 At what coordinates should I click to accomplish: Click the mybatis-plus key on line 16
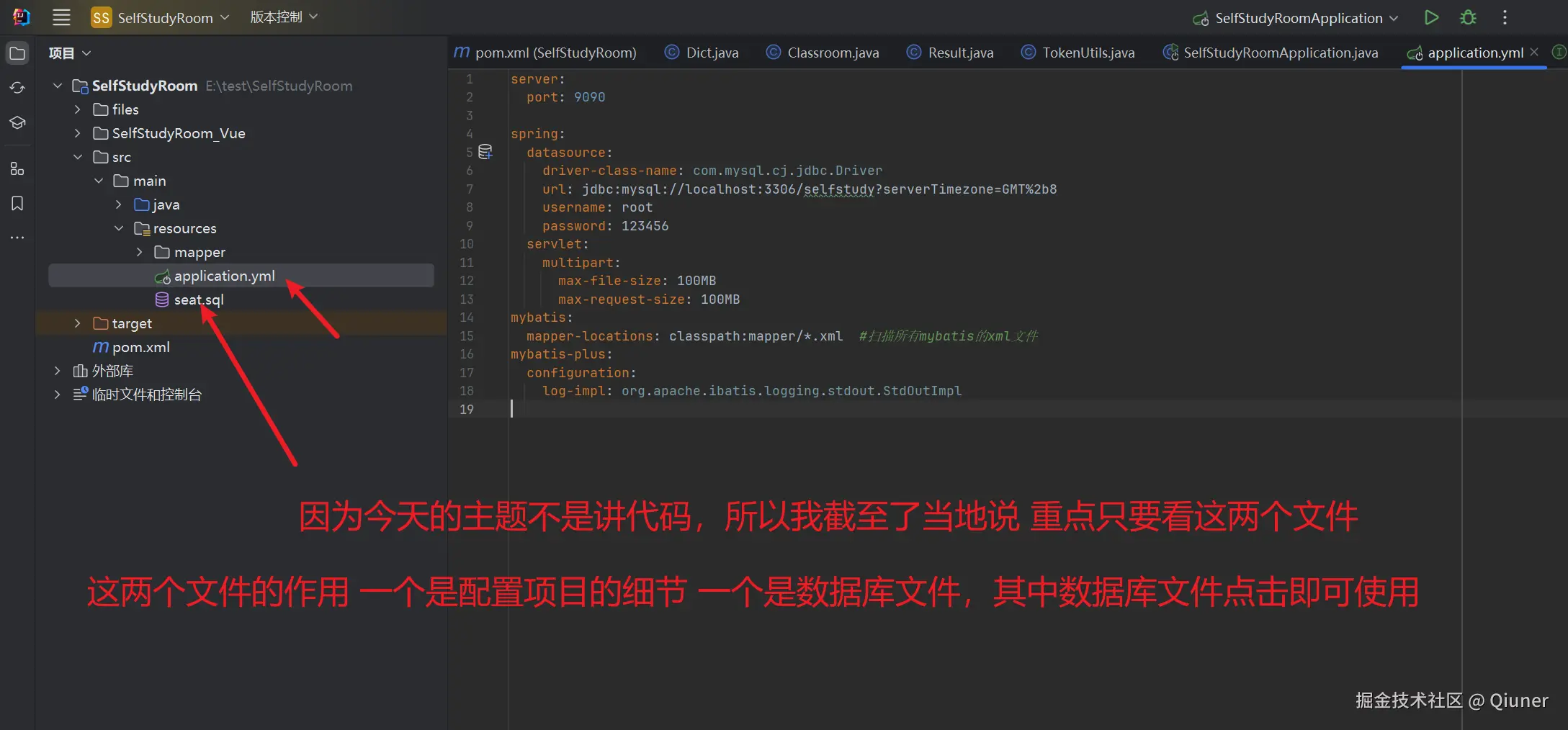click(x=558, y=354)
